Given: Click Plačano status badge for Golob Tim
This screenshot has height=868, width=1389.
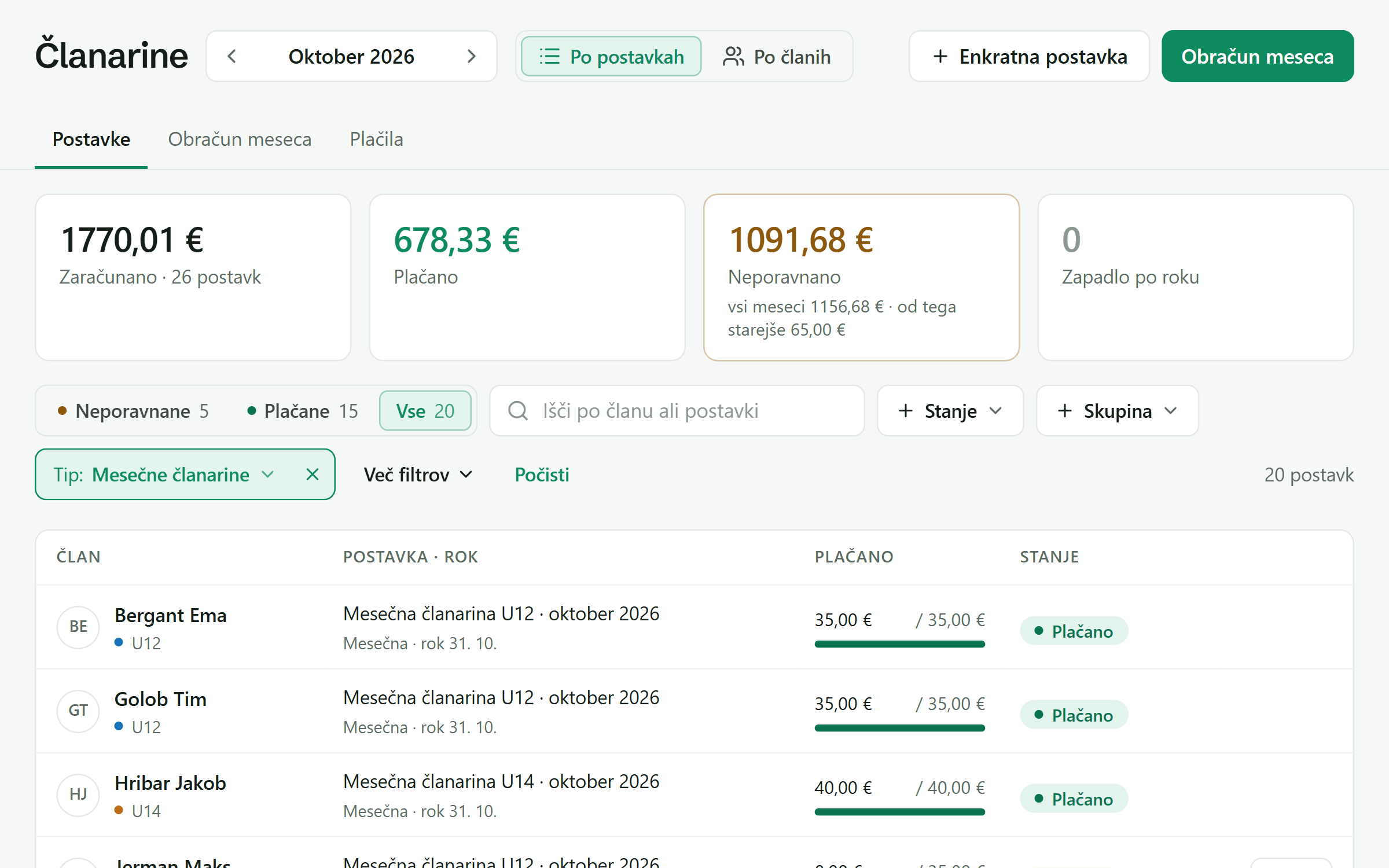Looking at the screenshot, I should (x=1074, y=715).
